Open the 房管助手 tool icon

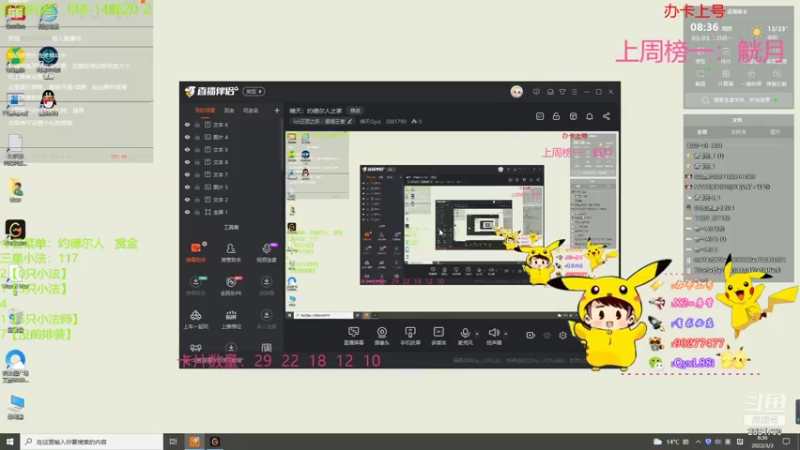231,253
